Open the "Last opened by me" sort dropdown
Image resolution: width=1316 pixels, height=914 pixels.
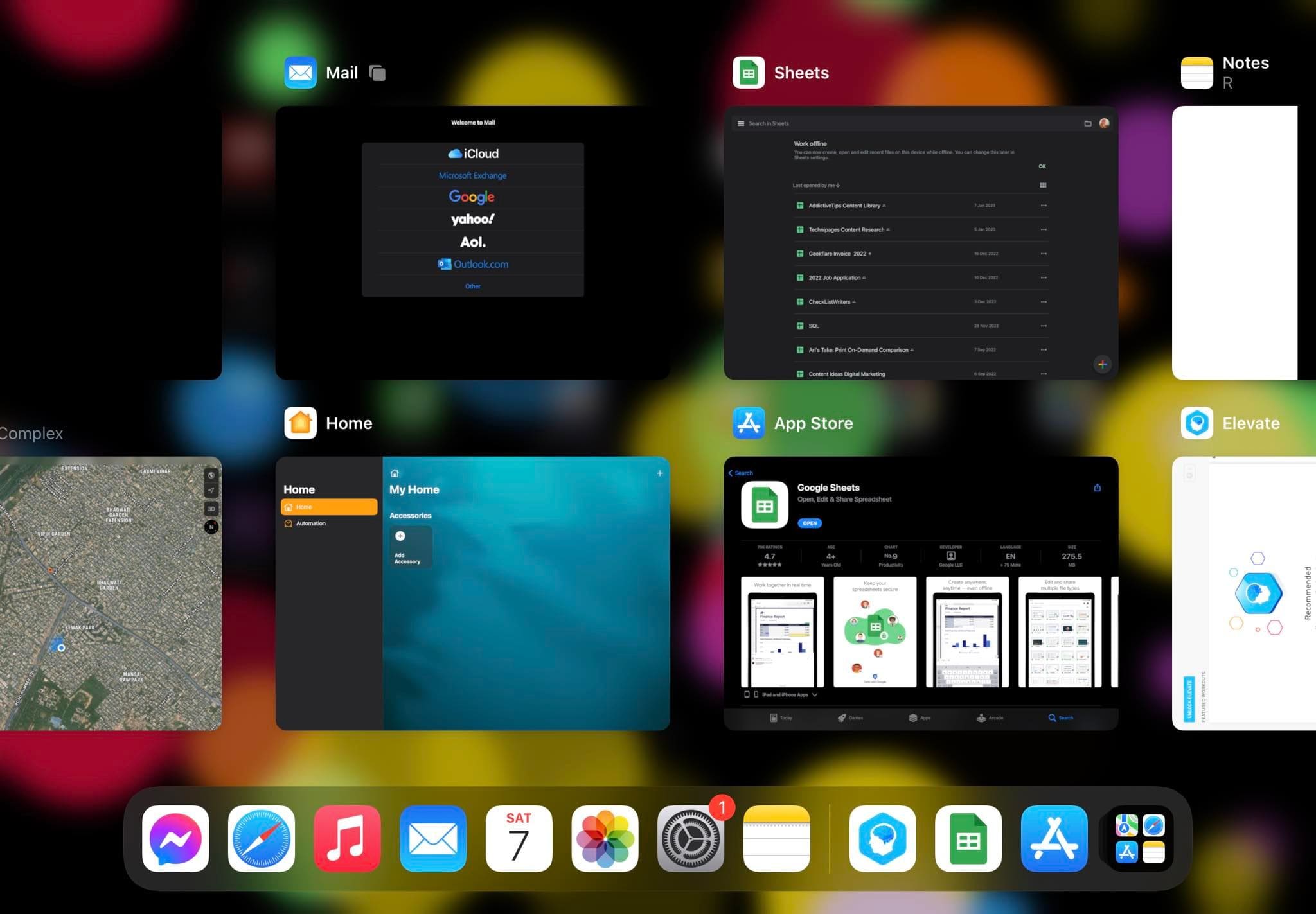(x=815, y=185)
